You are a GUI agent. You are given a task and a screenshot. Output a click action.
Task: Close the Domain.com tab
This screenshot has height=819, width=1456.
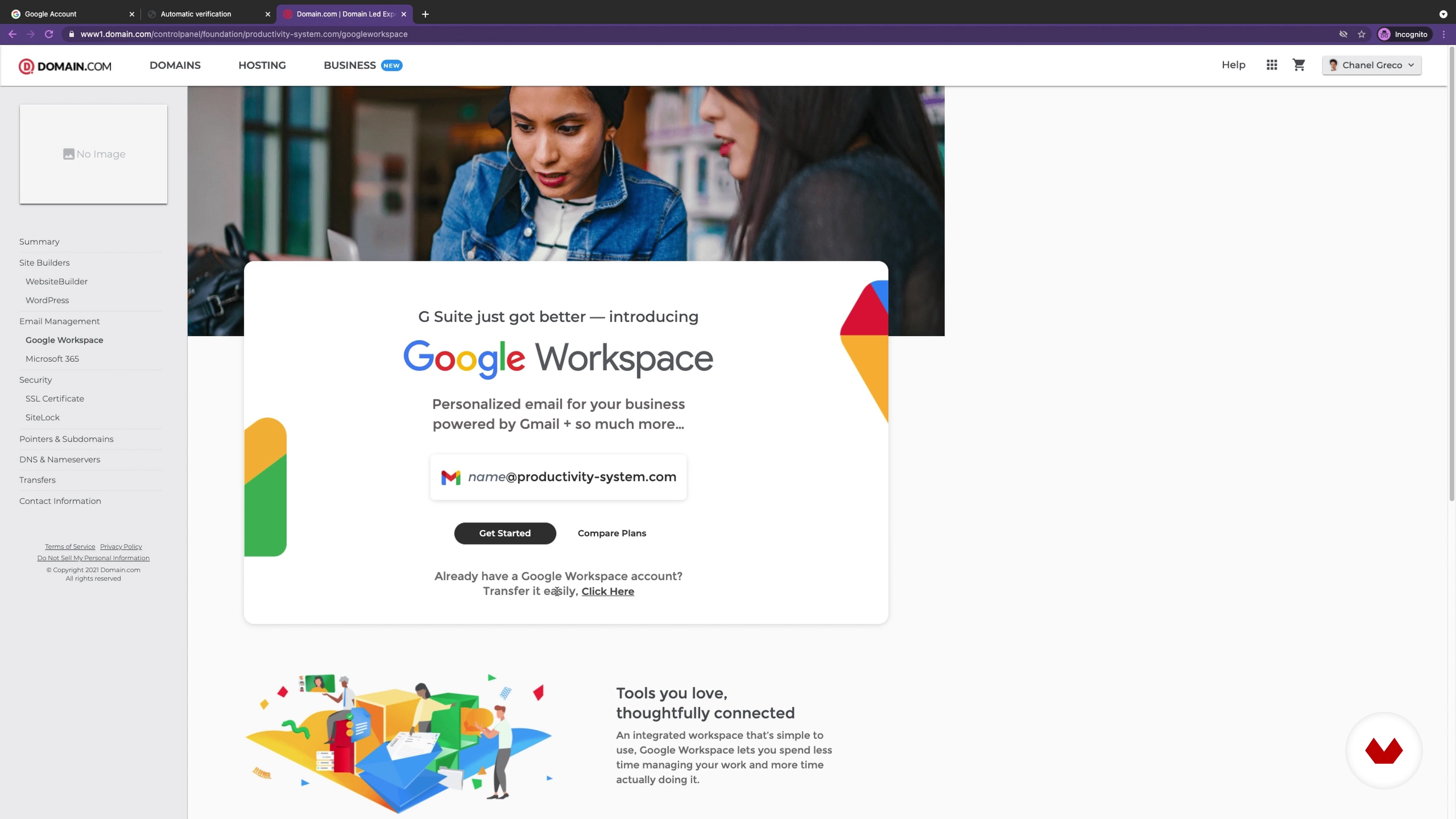403,14
